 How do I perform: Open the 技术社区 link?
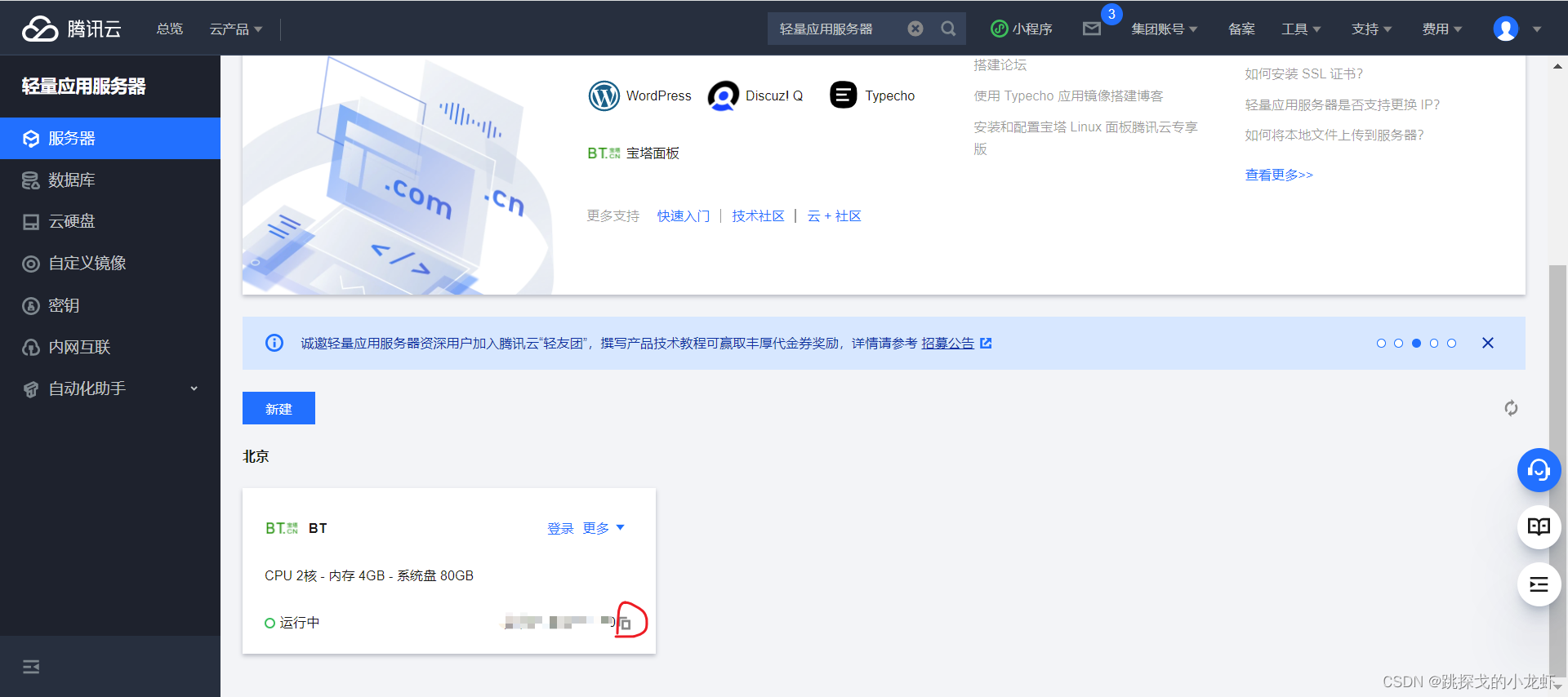[758, 215]
